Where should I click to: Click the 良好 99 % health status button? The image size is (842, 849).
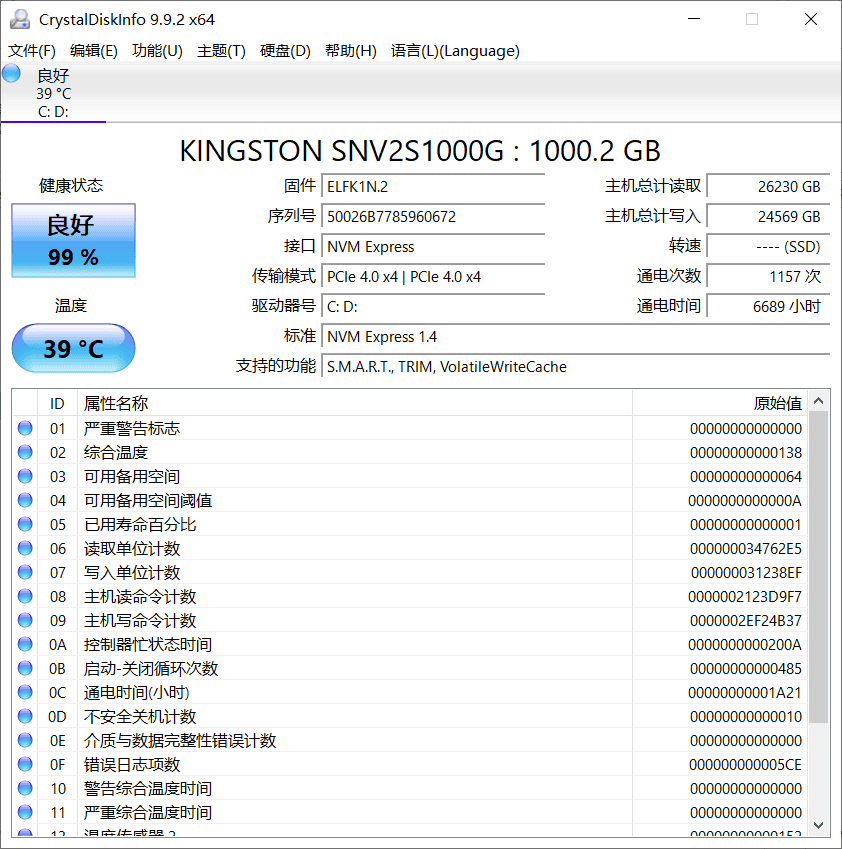73,240
